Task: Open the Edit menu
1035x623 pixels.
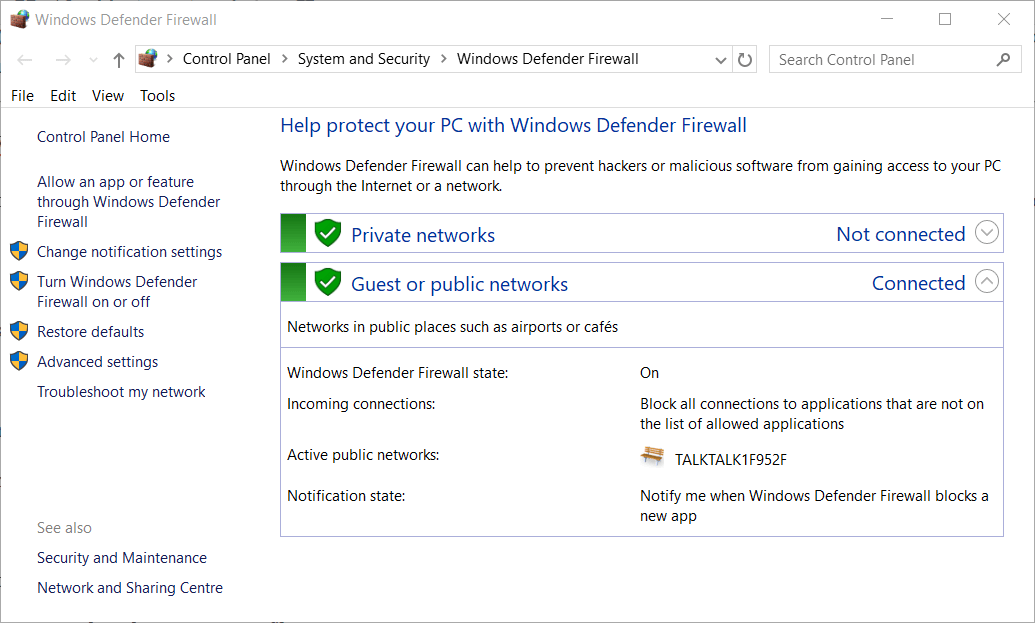Action: (63, 96)
